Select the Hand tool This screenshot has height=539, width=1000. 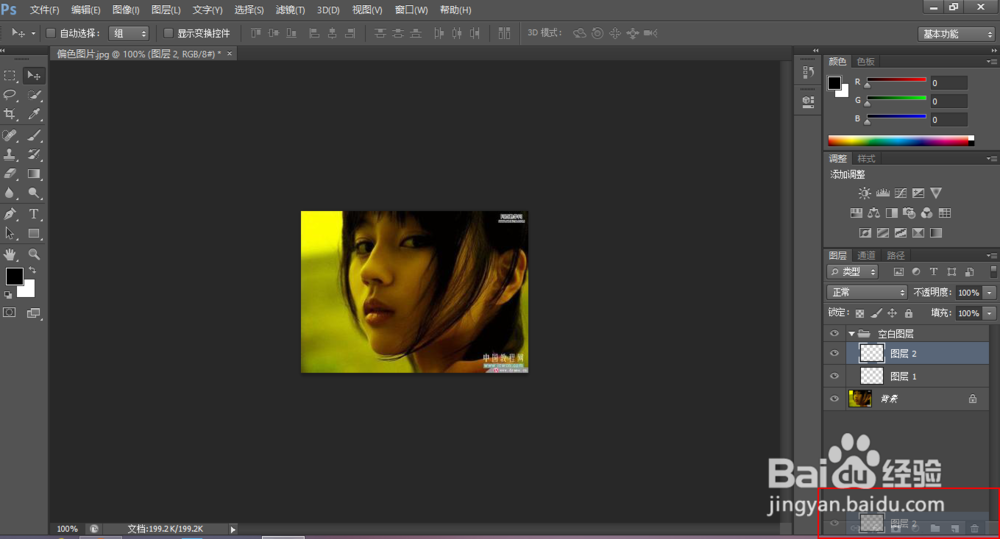pos(10,254)
